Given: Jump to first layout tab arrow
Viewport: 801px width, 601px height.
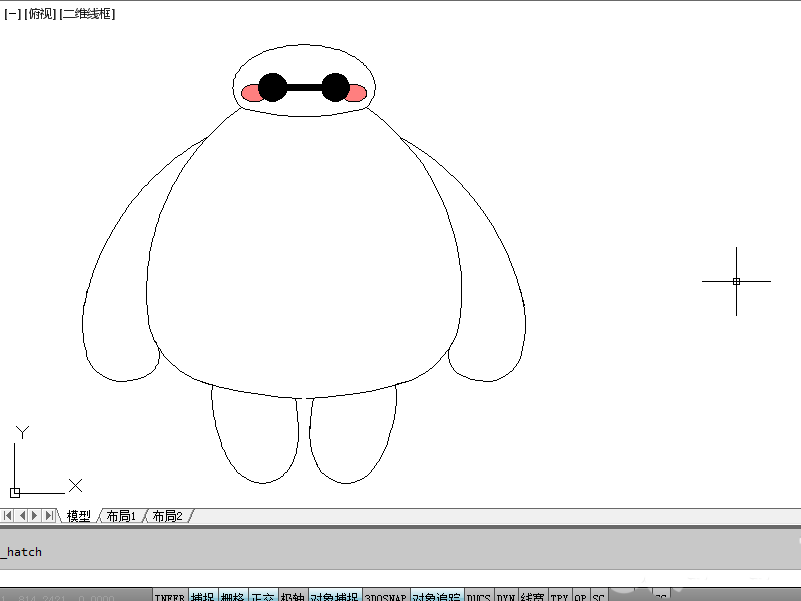Looking at the screenshot, I should [x=8, y=515].
